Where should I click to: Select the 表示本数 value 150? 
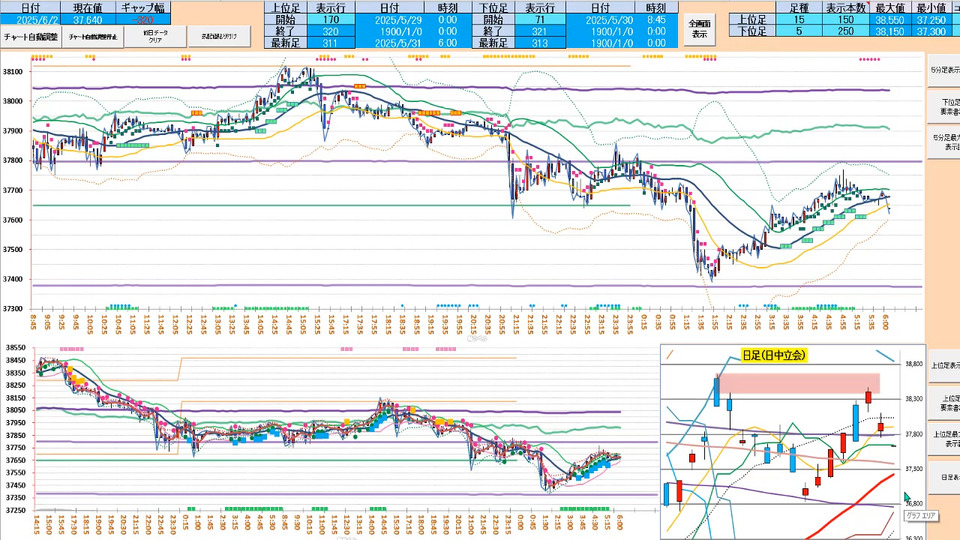(846, 20)
